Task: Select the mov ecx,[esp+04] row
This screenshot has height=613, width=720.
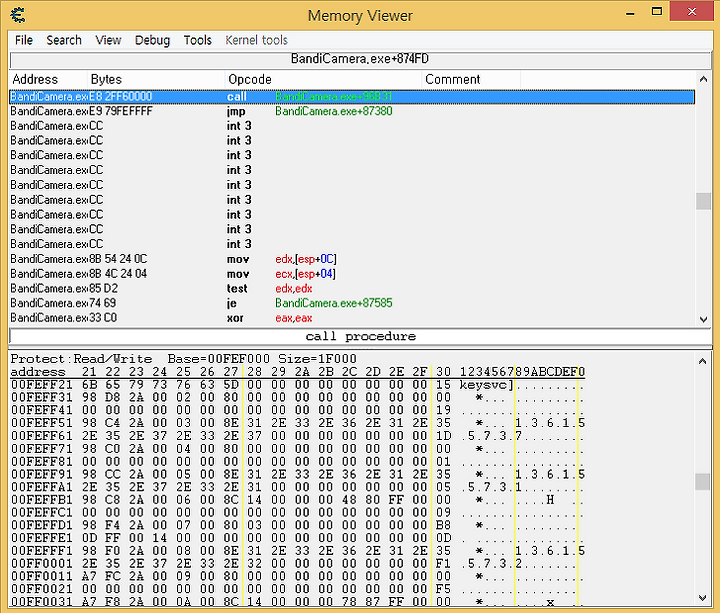Action: [352, 274]
